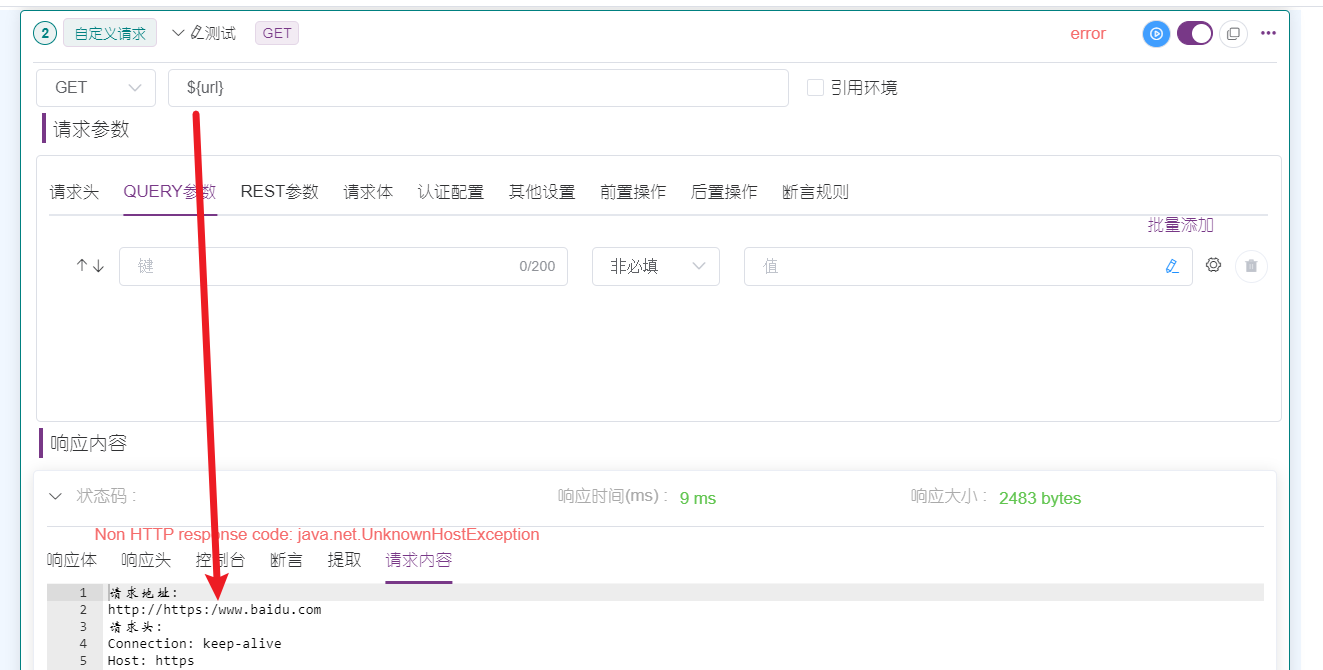This screenshot has height=670, width=1323.
Task: Click the http://https:/www.baidu.com line
Action: click(215, 609)
